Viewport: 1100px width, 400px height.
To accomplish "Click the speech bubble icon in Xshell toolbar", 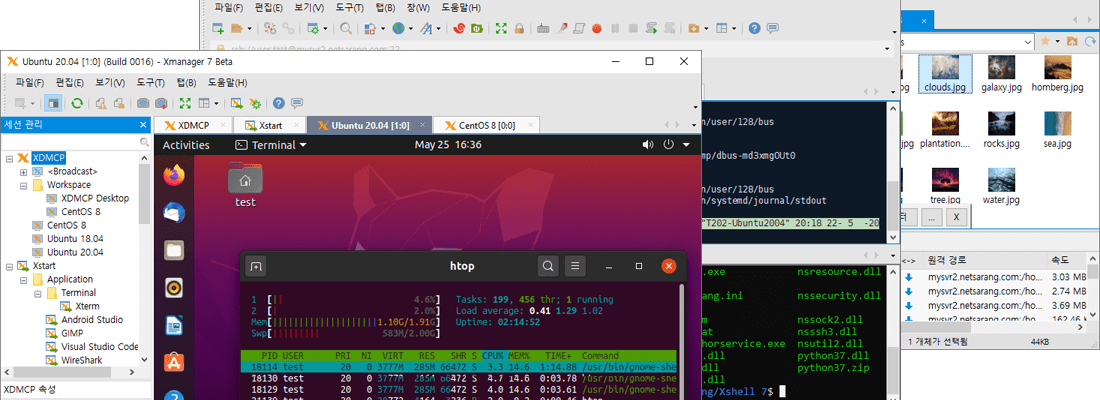I will click(772, 29).
